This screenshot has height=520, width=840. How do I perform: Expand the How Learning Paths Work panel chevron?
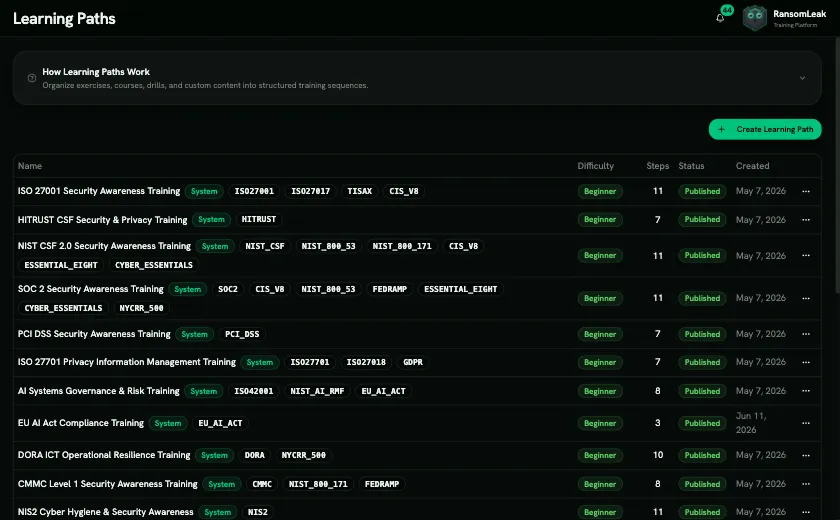coord(802,78)
